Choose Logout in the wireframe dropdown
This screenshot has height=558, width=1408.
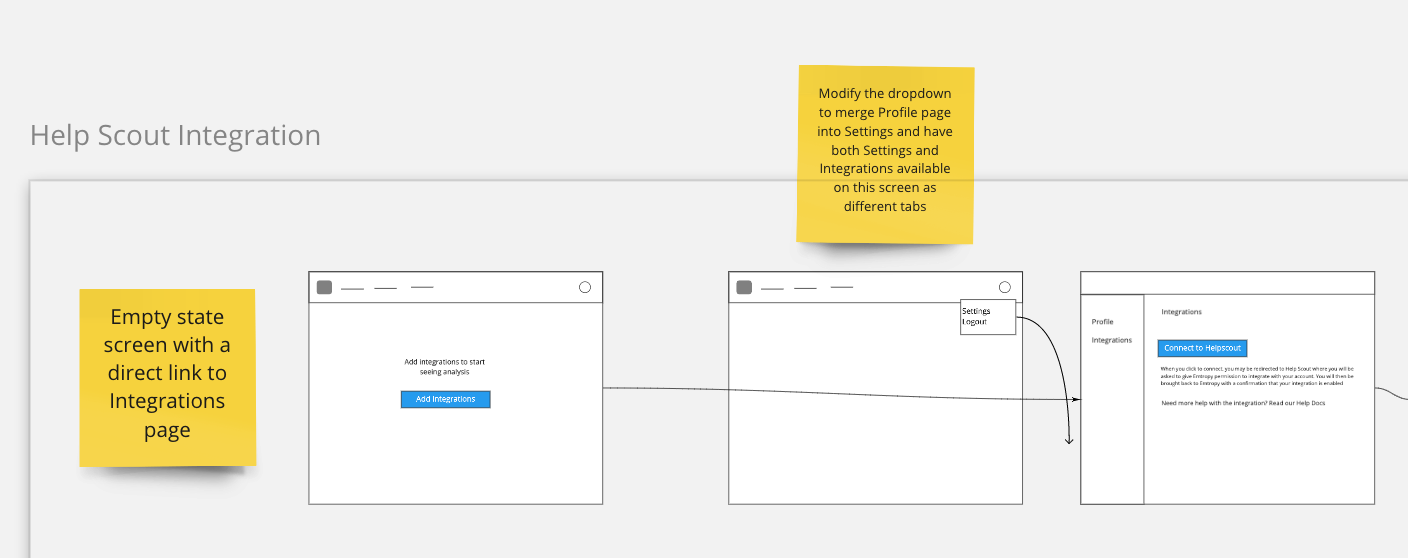point(974,322)
